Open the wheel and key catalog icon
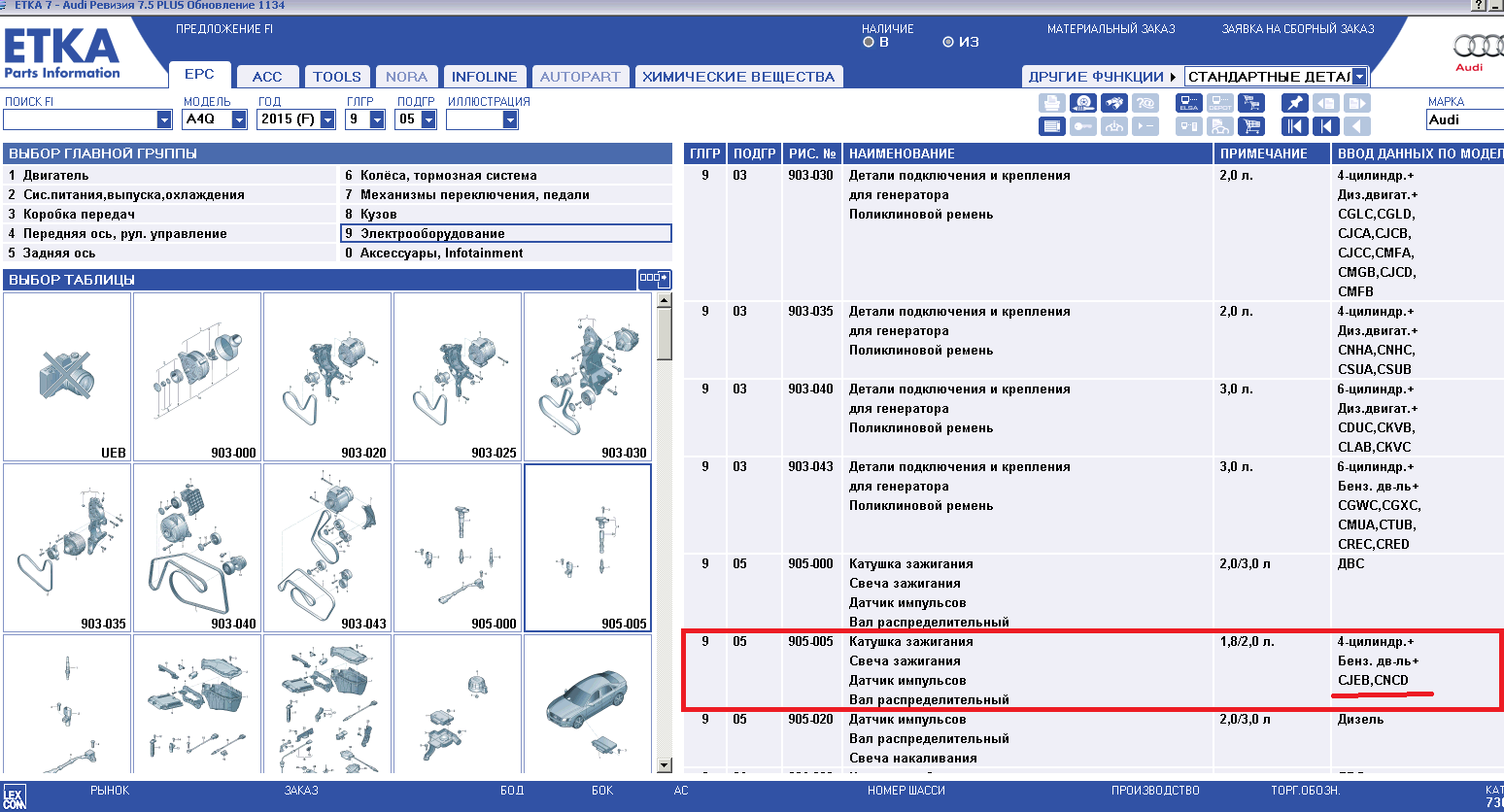 pos(1083,103)
